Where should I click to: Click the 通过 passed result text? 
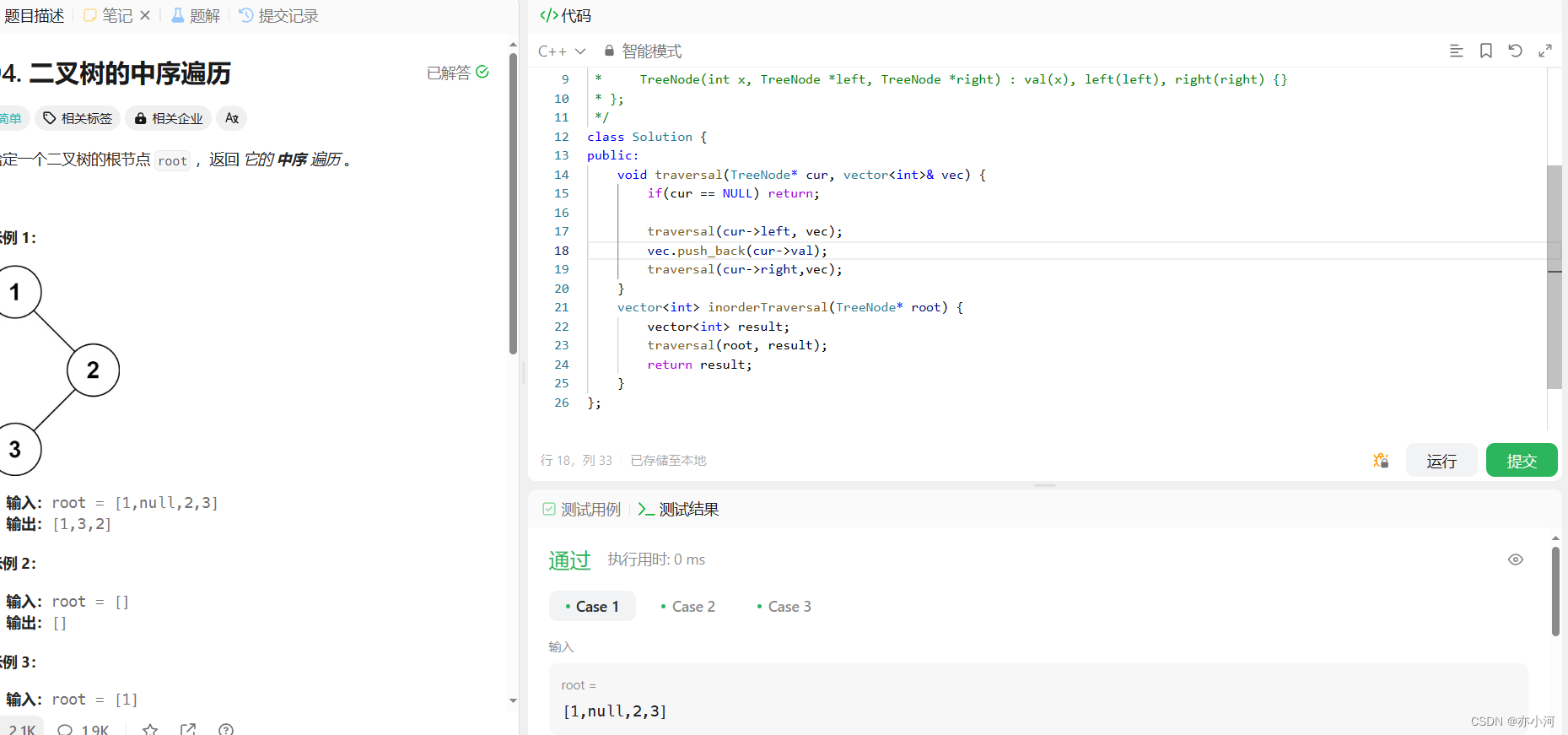pos(569,560)
